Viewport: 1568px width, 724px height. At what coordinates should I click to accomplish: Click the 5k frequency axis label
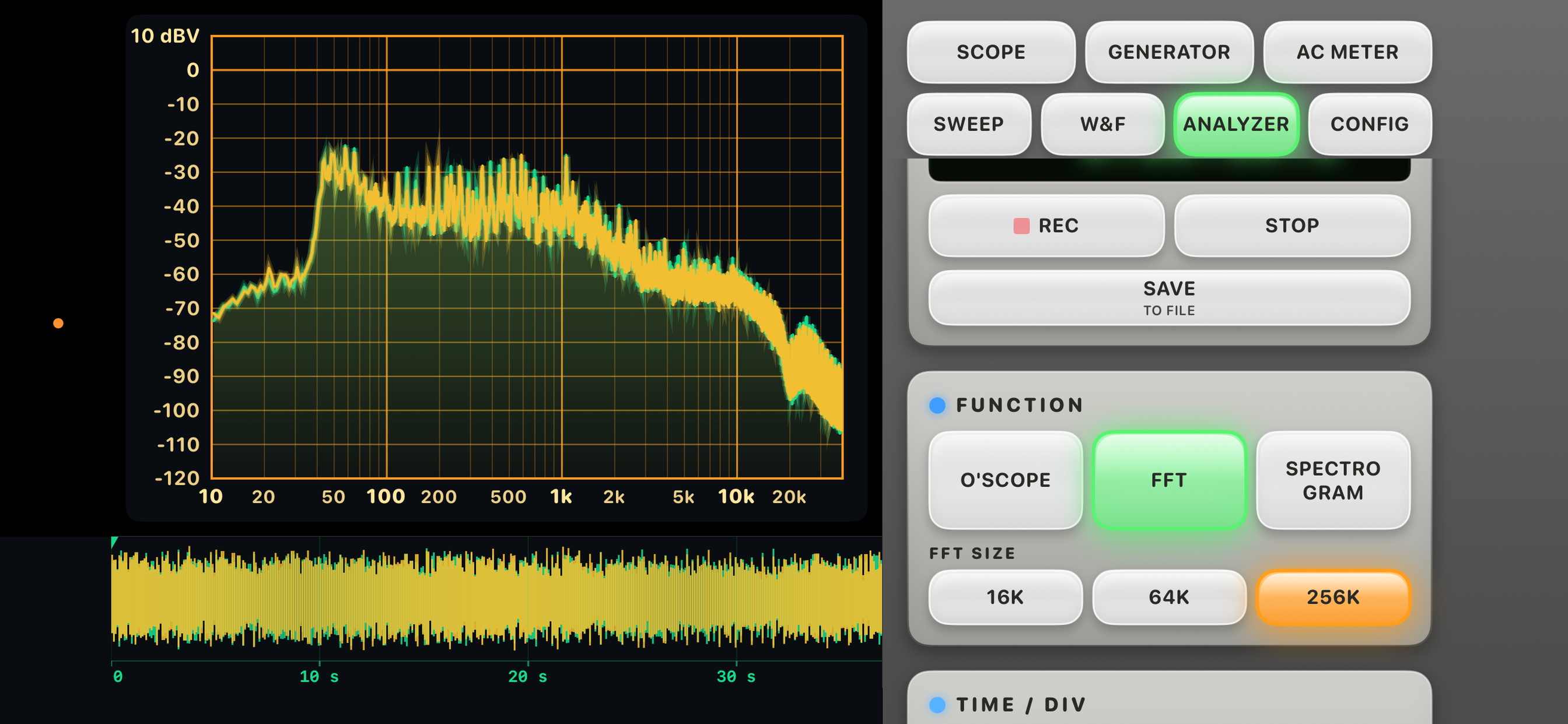(683, 497)
